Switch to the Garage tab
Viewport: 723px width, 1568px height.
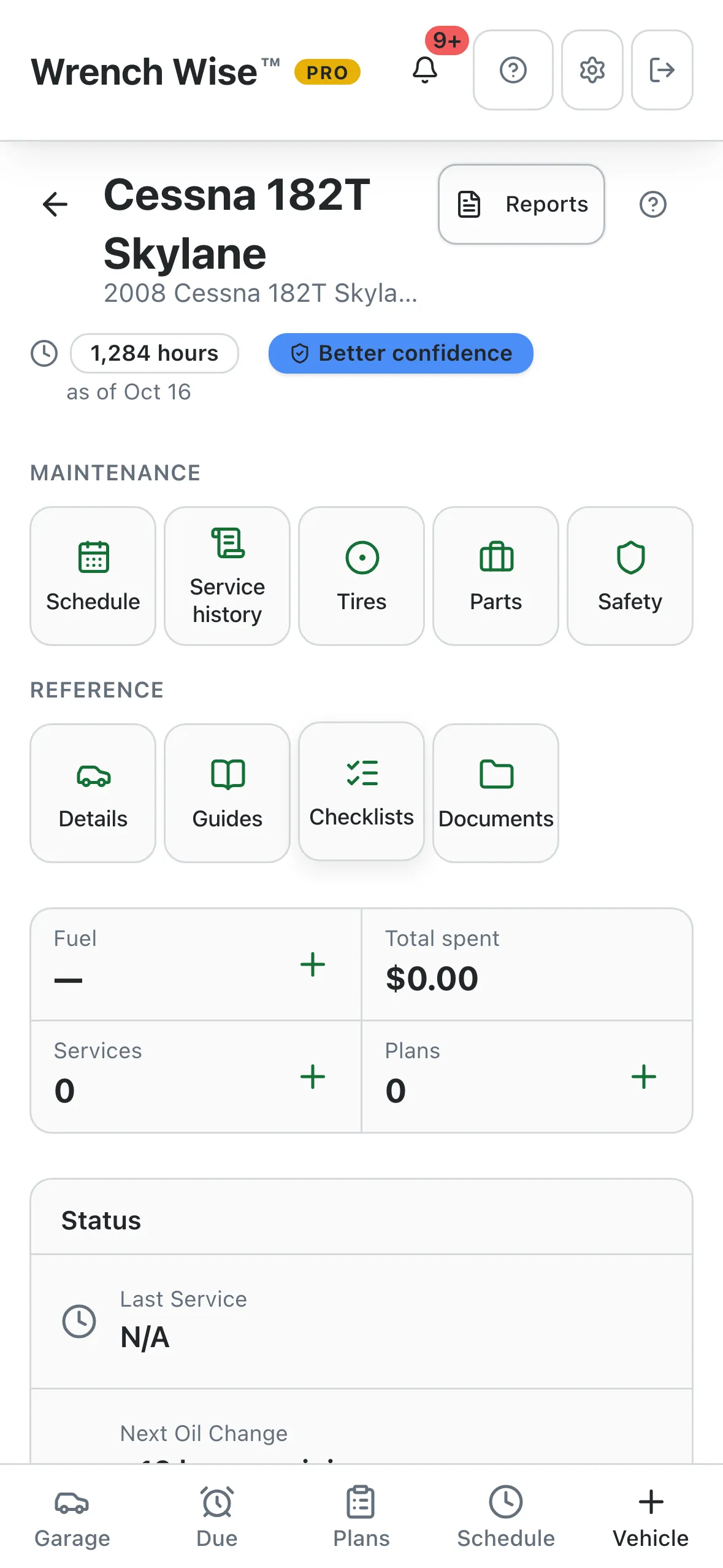72,1516
